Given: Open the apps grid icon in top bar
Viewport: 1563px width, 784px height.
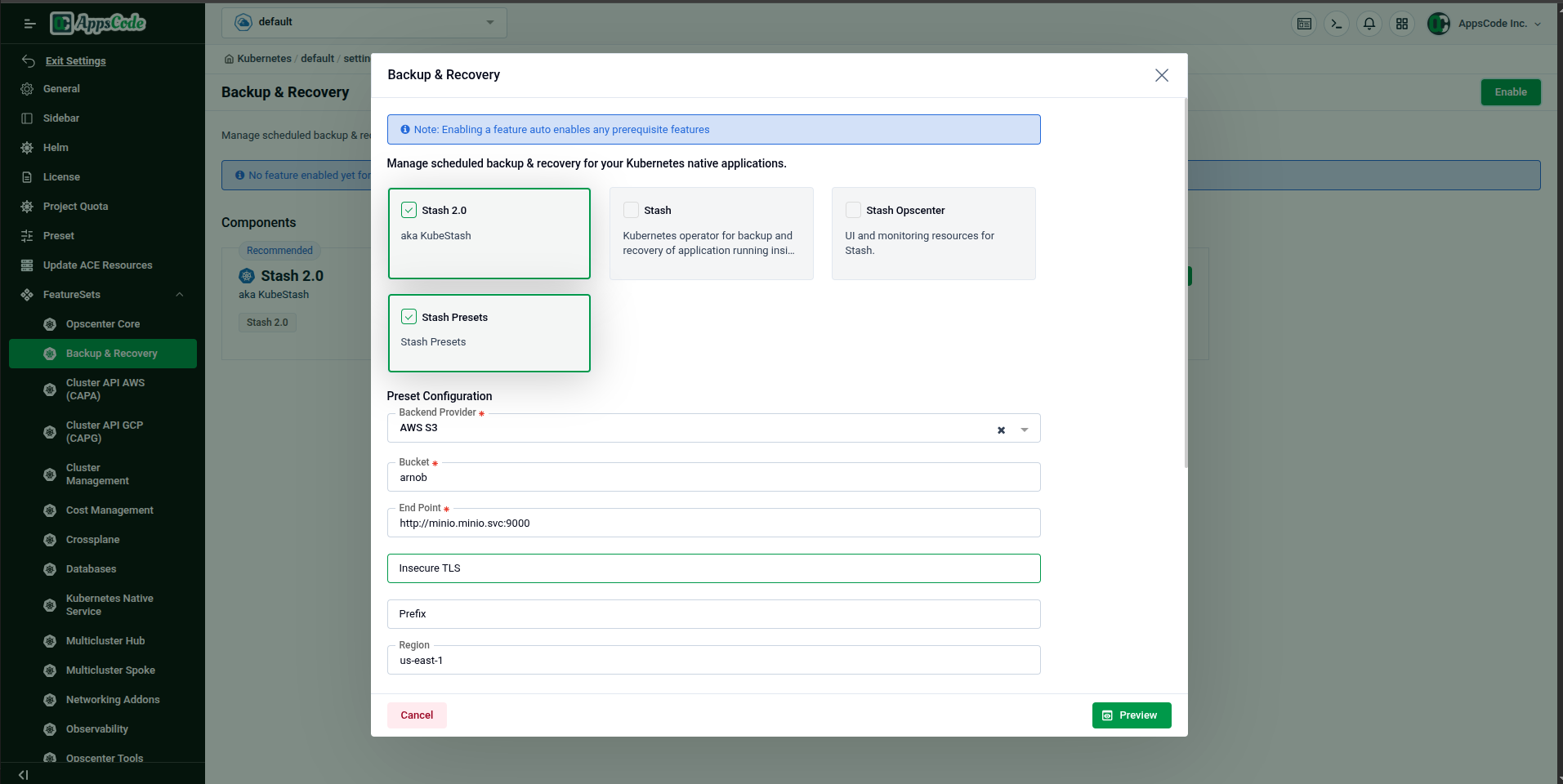Looking at the screenshot, I should (x=1402, y=24).
